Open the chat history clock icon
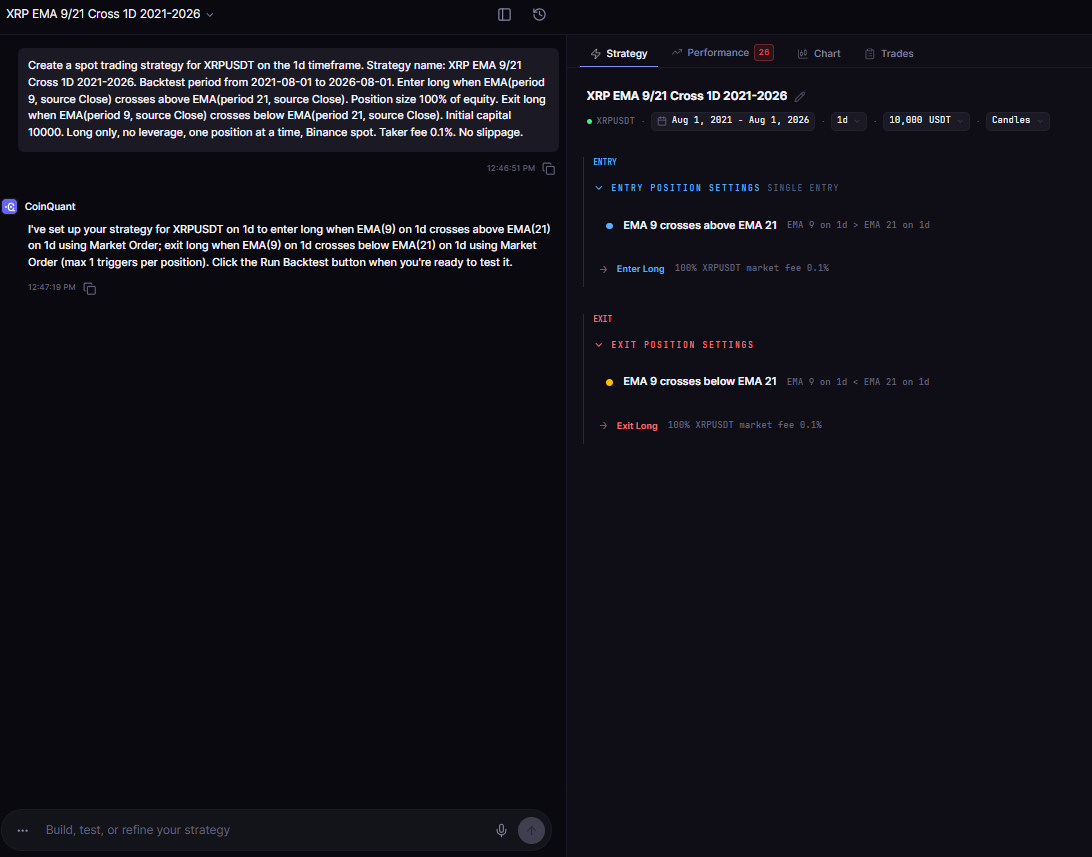 coord(539,15)
